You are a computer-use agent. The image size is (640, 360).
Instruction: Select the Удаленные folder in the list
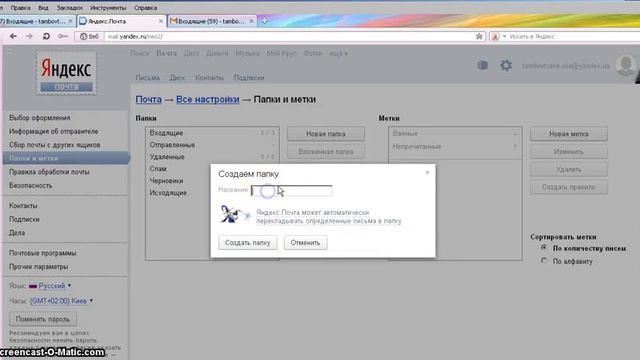click(212, 157)
